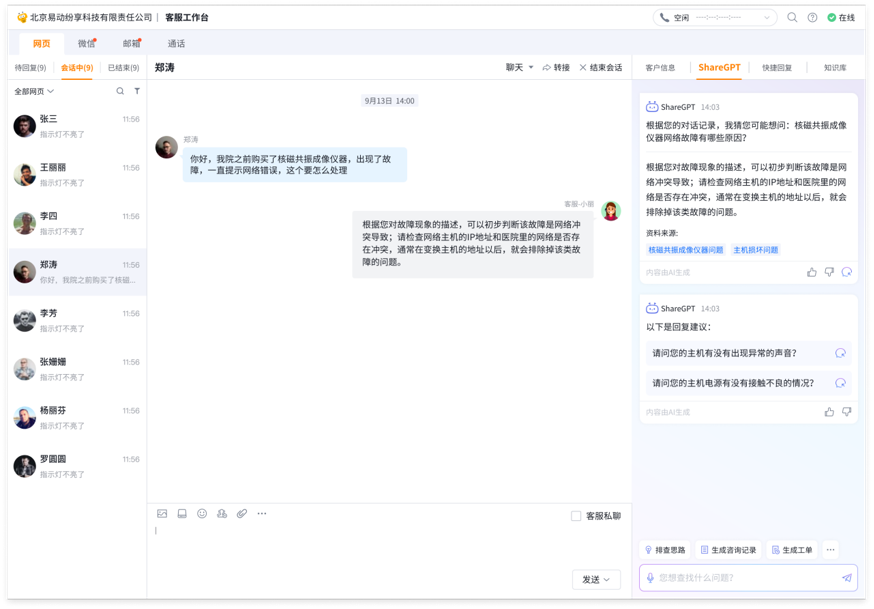Open the 客户信息 panel tab
This screenshot has height=609, width=874.
click(660, 67)
